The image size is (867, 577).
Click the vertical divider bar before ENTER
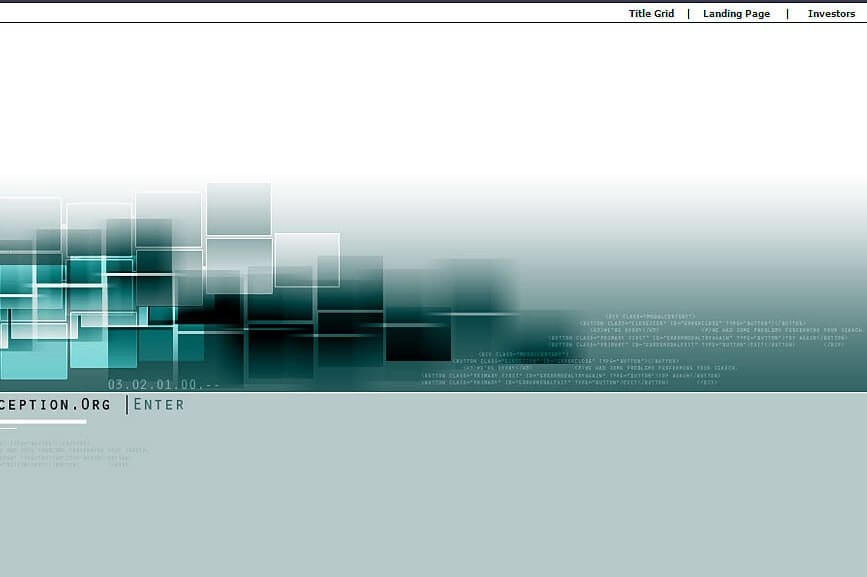[x=127, y=405]
